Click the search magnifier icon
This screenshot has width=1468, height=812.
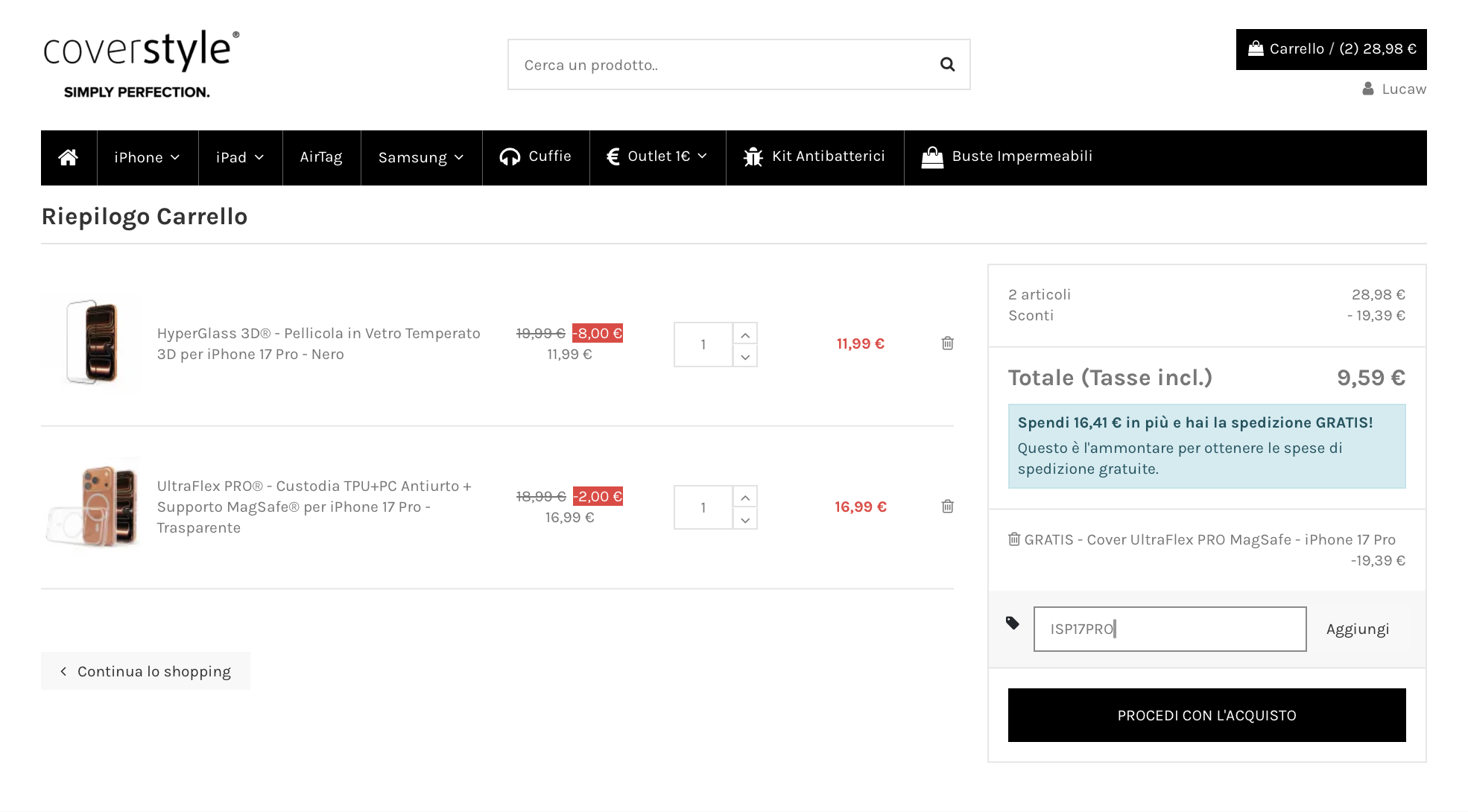947,65
